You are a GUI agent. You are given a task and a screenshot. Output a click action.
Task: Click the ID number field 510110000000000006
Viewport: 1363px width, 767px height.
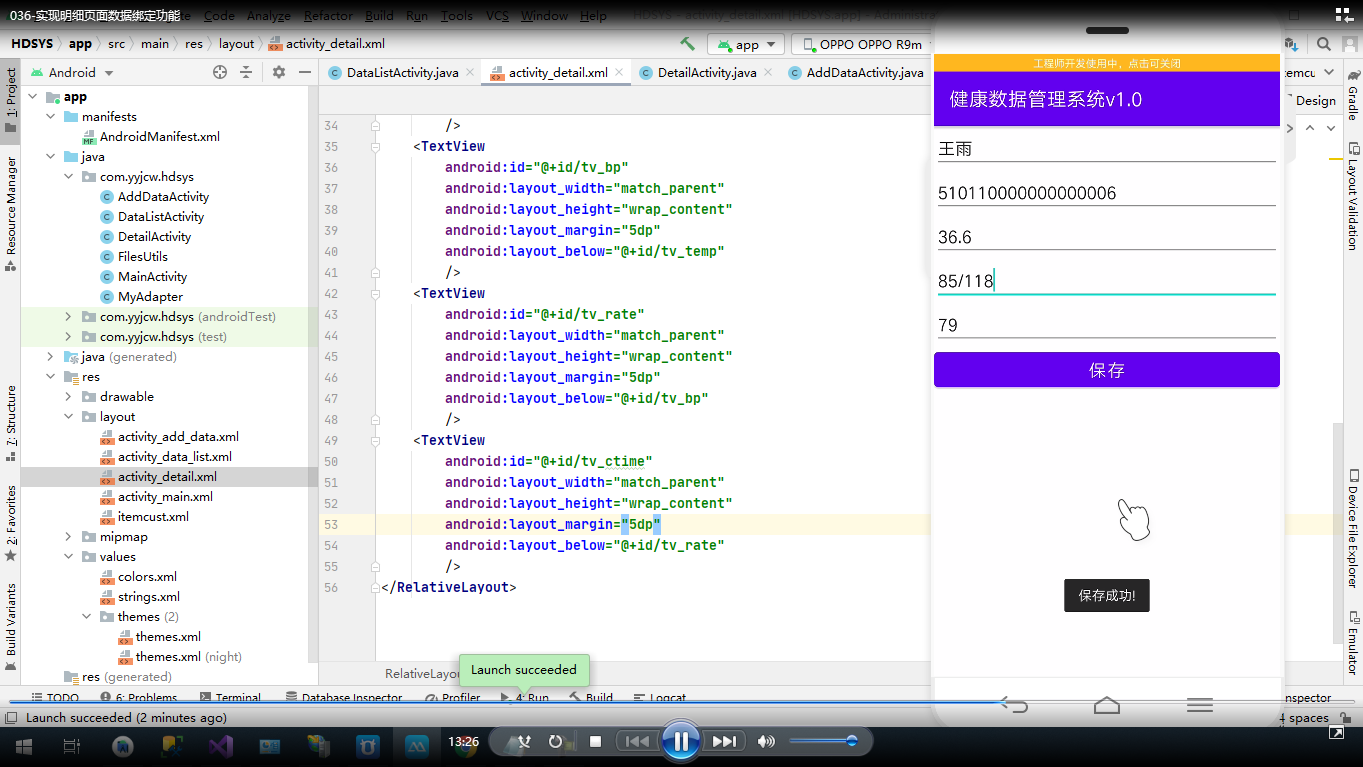[1106, 193]
